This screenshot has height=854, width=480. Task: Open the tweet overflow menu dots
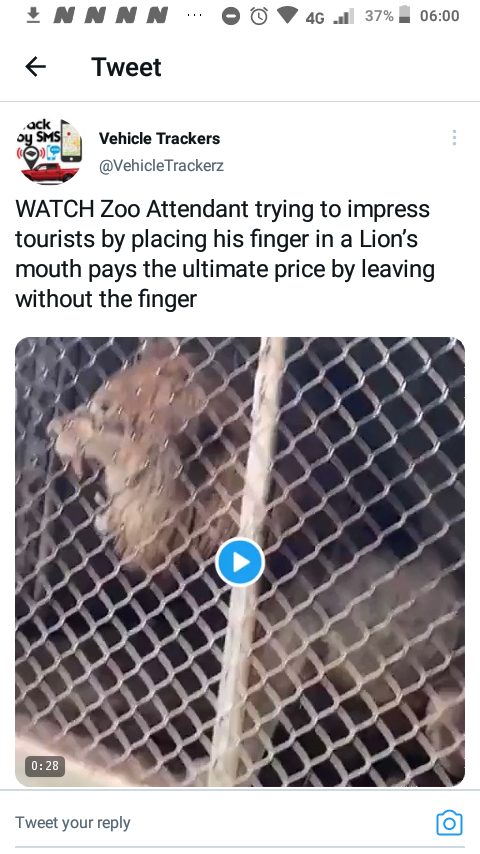point(454,138)
